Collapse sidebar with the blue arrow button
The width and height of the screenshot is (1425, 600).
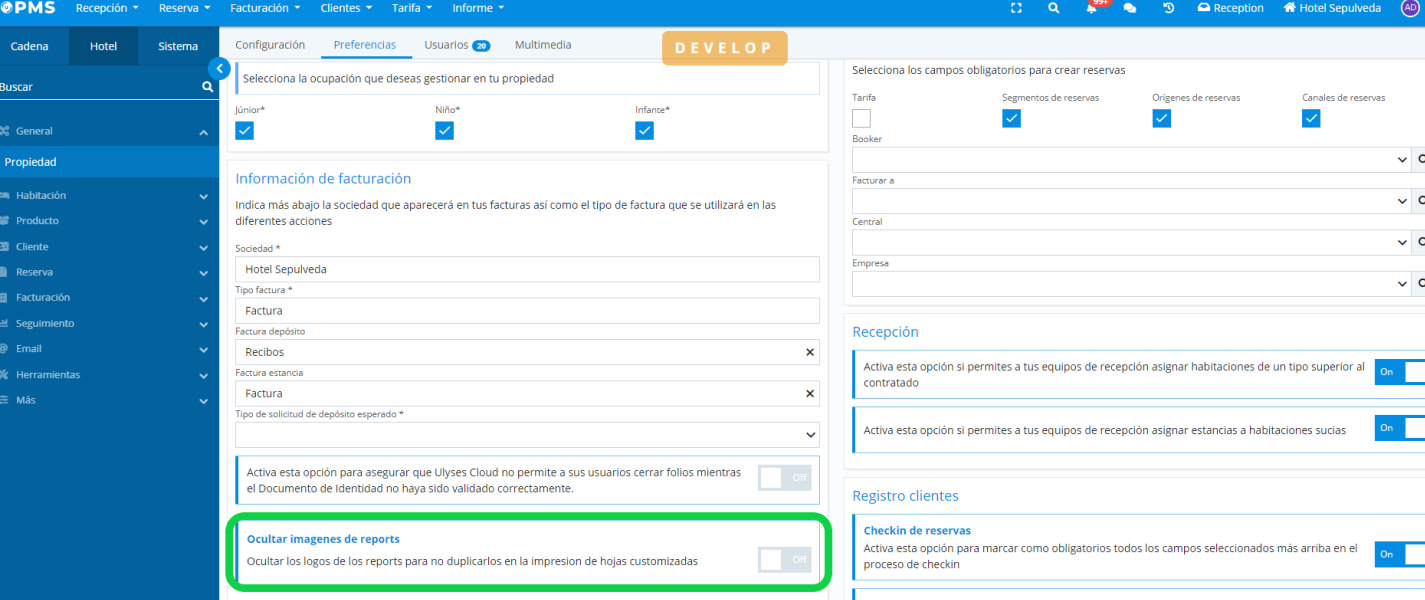(220, 68)
